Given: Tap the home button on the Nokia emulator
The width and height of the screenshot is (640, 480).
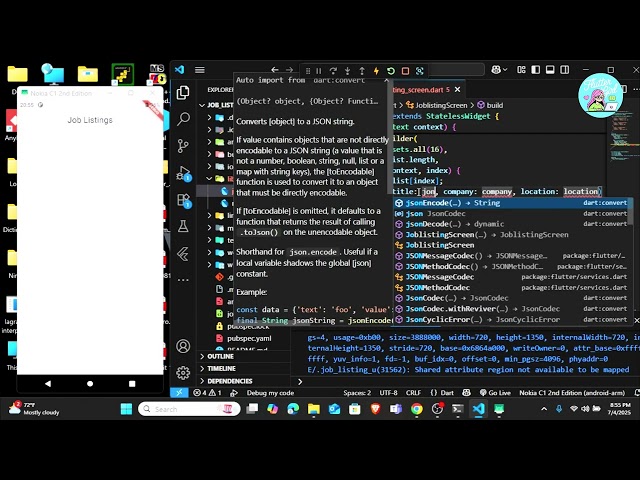Looking at the screenshot, I should pos(90,384).
